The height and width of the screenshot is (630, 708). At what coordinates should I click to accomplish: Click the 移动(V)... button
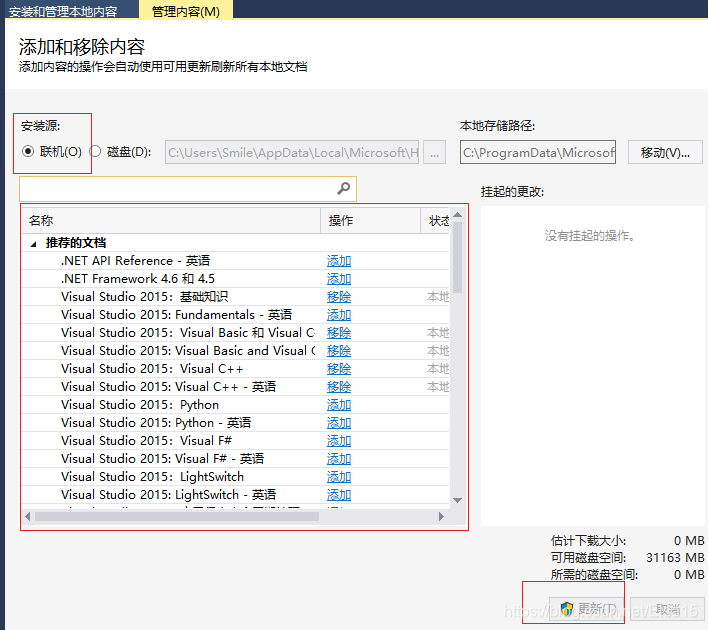(665, 153)
